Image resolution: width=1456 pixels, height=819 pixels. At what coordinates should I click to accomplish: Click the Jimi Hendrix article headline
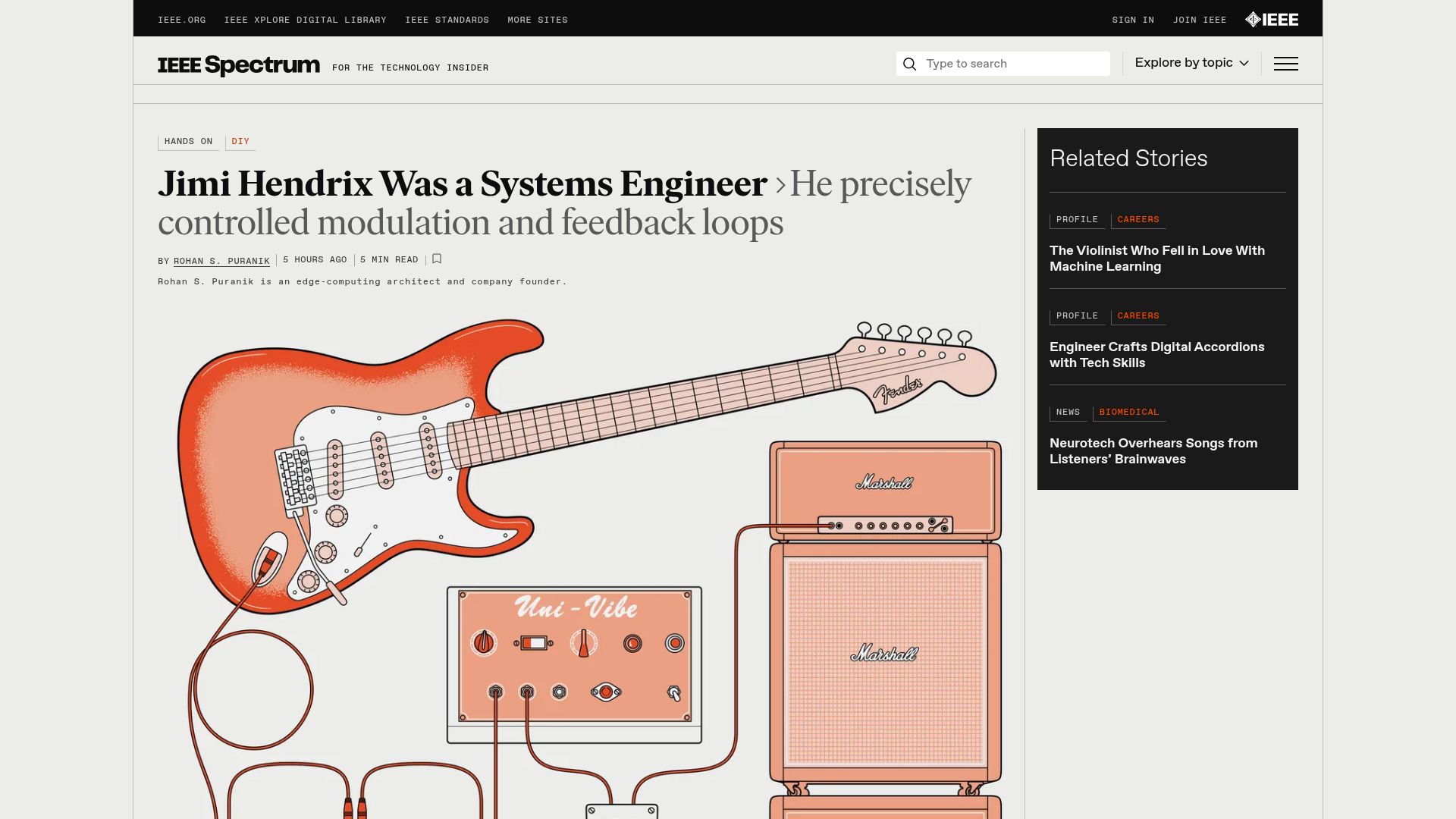point(564,203)
